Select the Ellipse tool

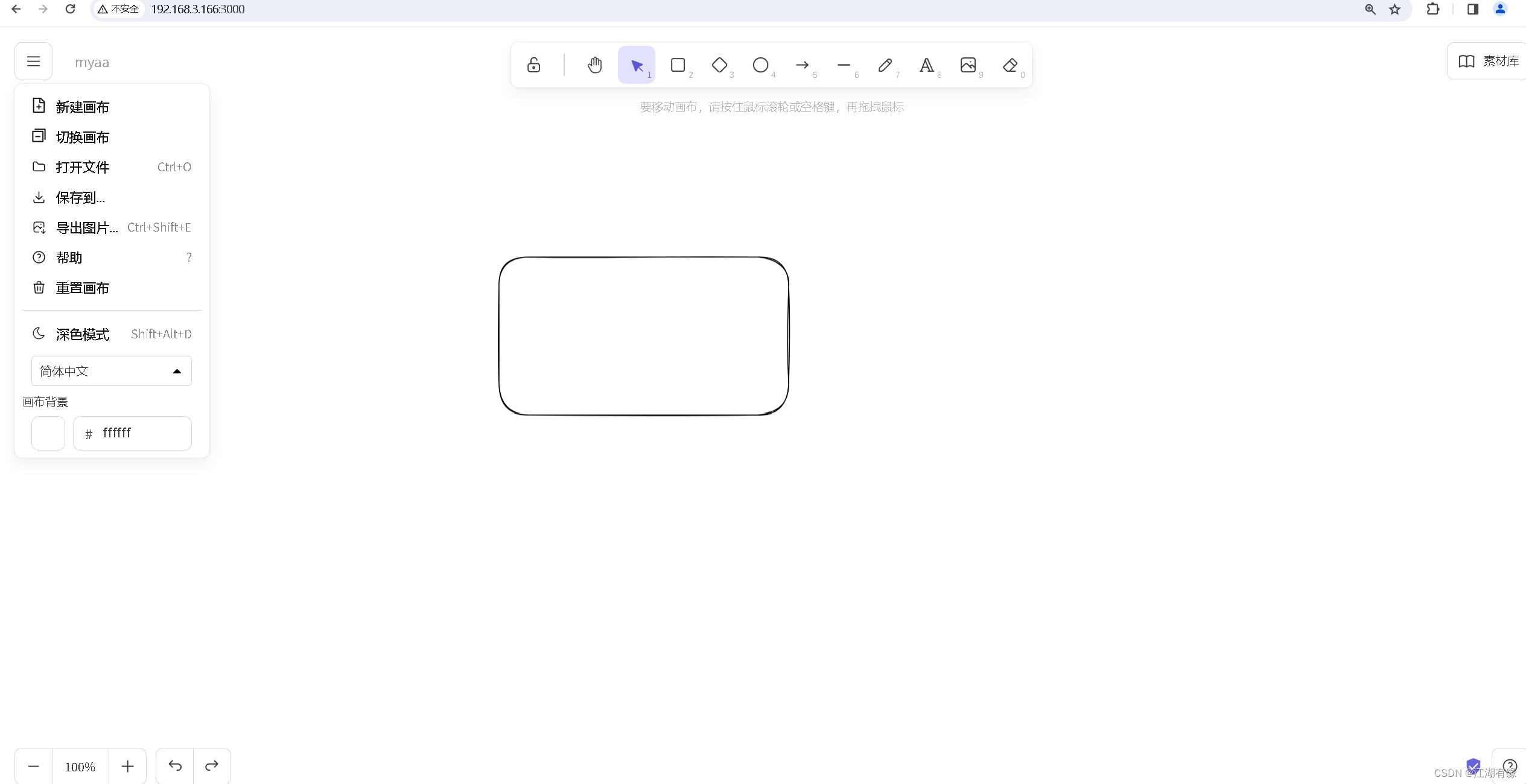point(760,65)
